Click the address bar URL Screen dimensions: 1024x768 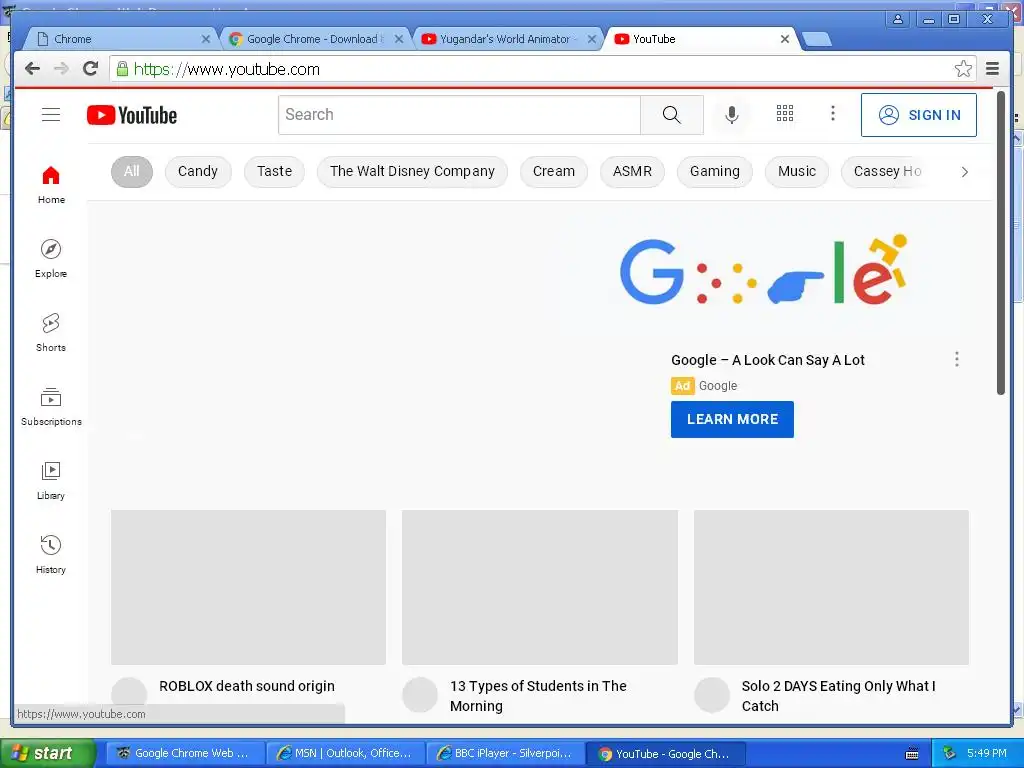227,69
